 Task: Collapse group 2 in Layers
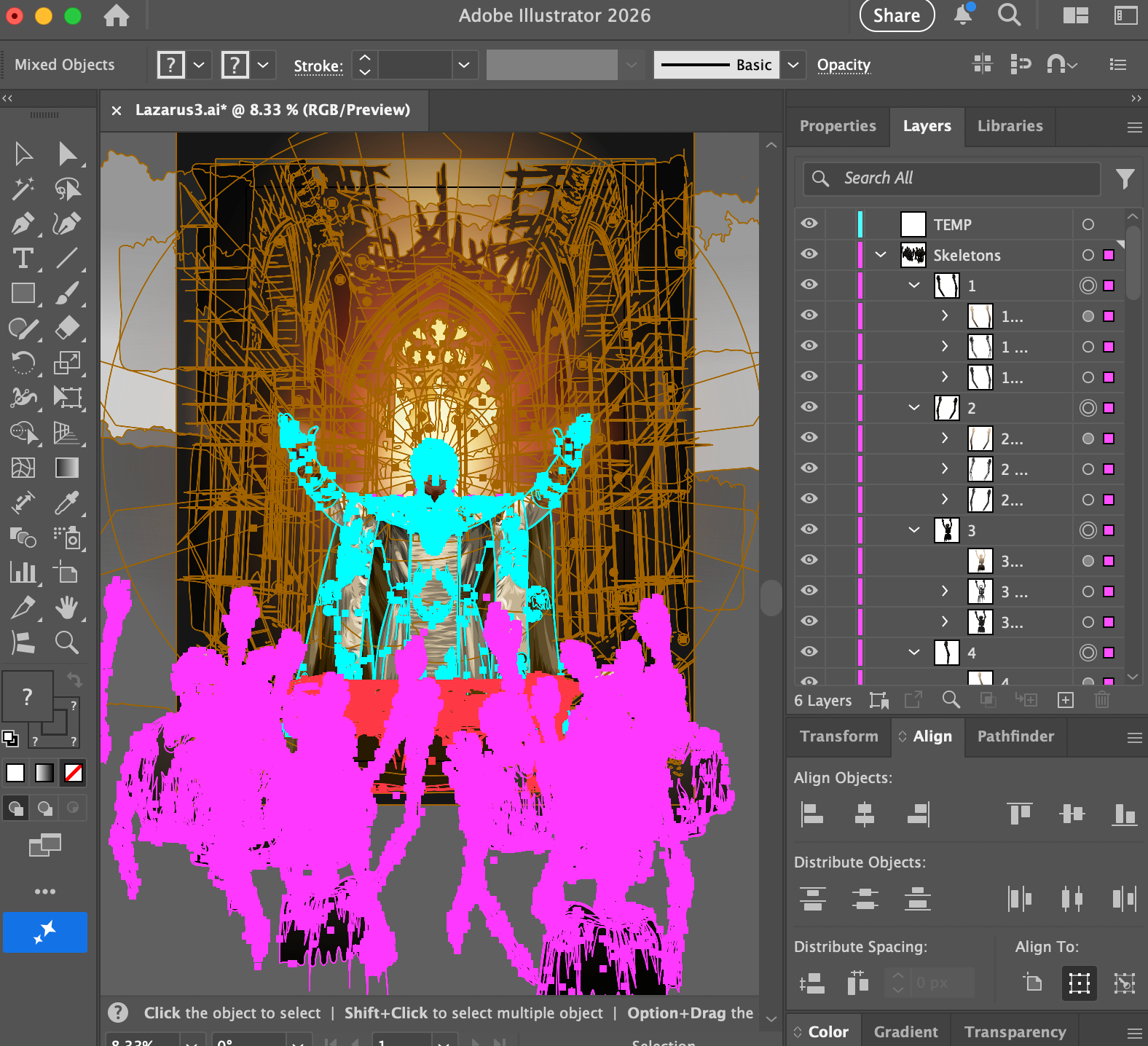coord(914,407)
